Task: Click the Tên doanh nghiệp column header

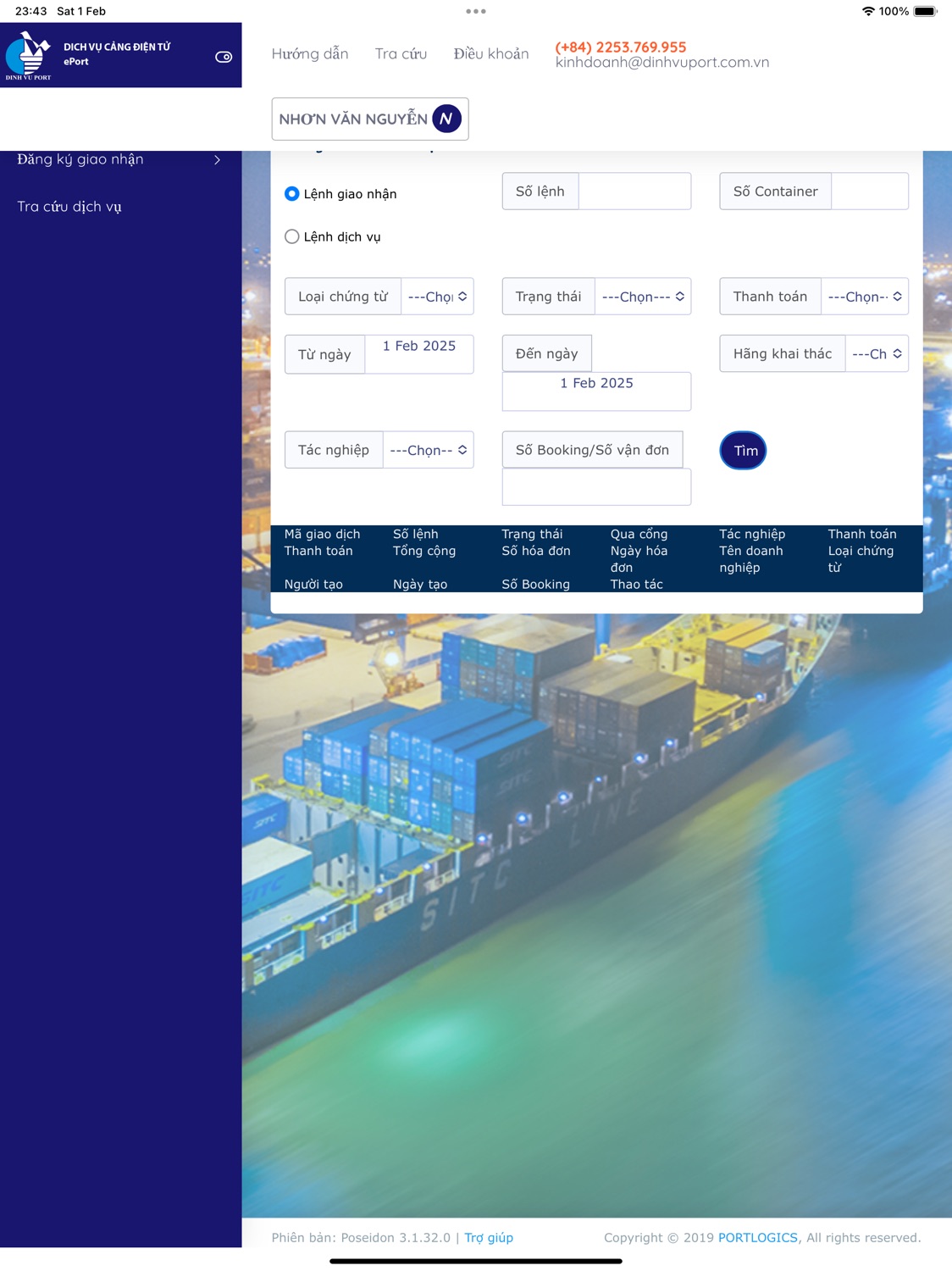Action: click(751, 558)
